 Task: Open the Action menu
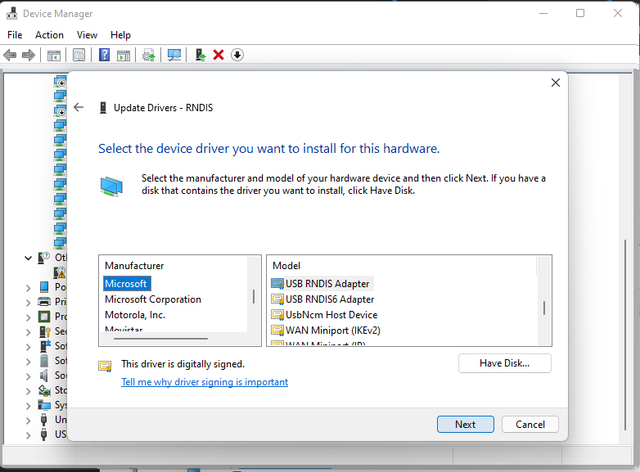(x=49, y=35)
